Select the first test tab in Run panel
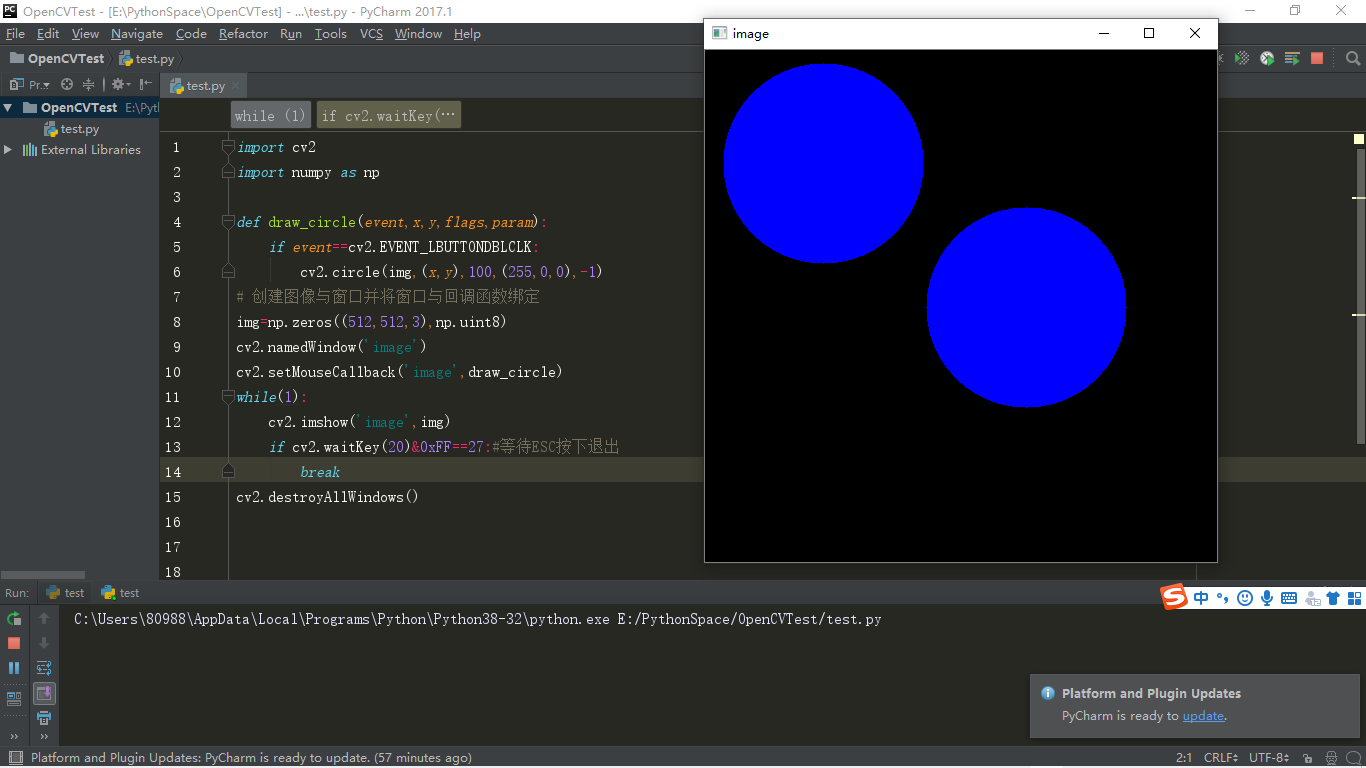This screenshot has height=768, width=1366. click(65, 593)
